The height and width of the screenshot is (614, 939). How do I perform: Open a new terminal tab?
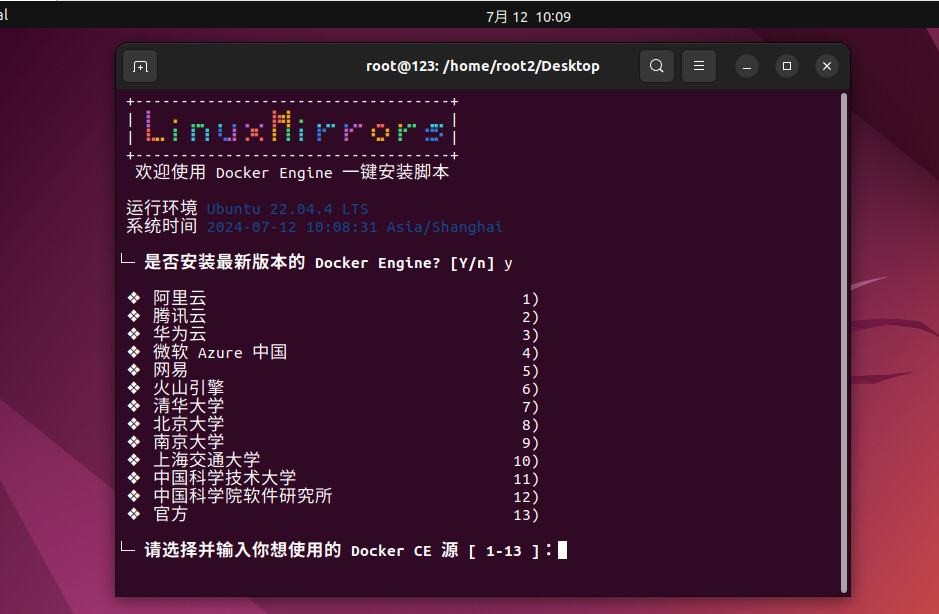click(x=140, y=66)
